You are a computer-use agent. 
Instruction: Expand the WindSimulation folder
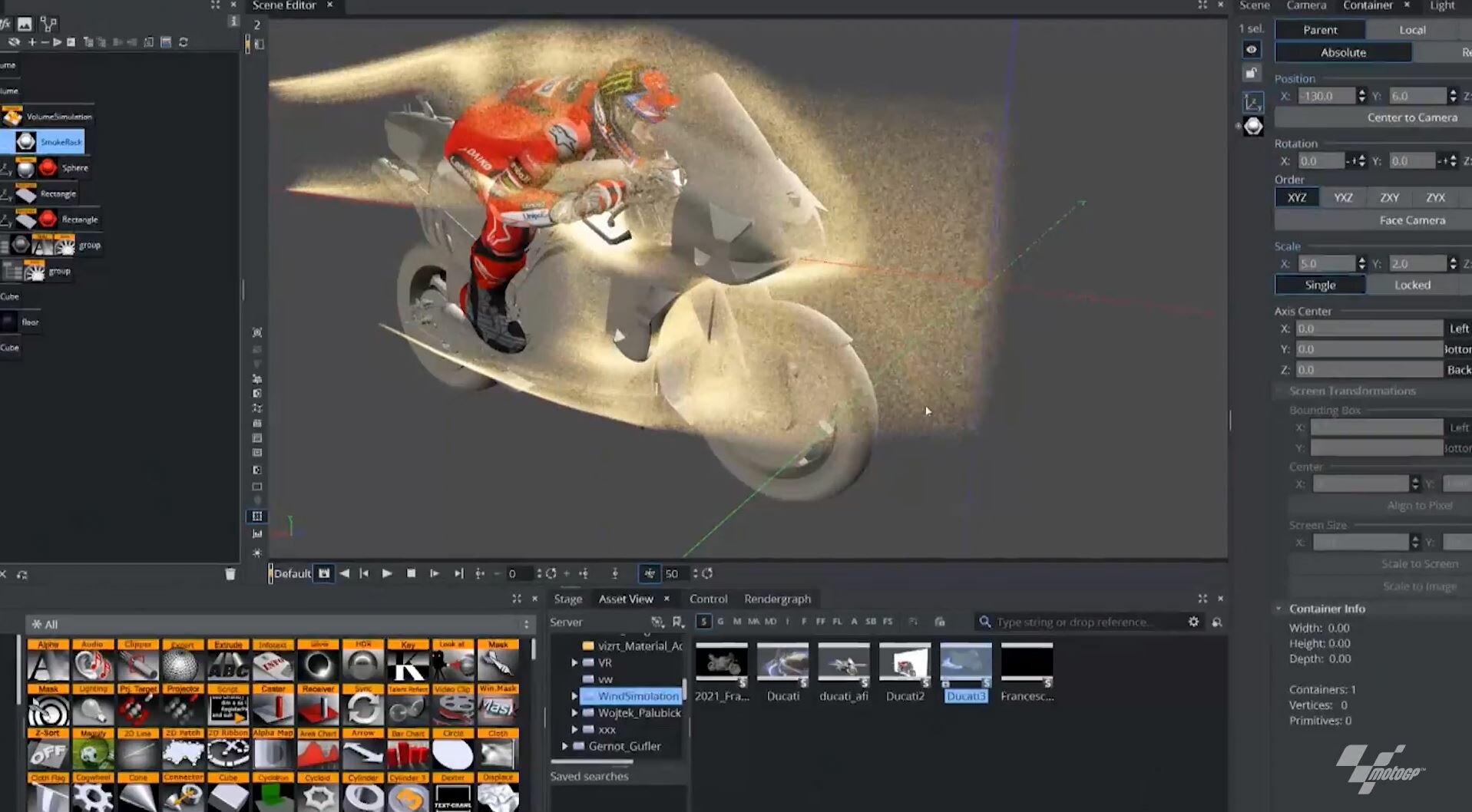point(574,696)
